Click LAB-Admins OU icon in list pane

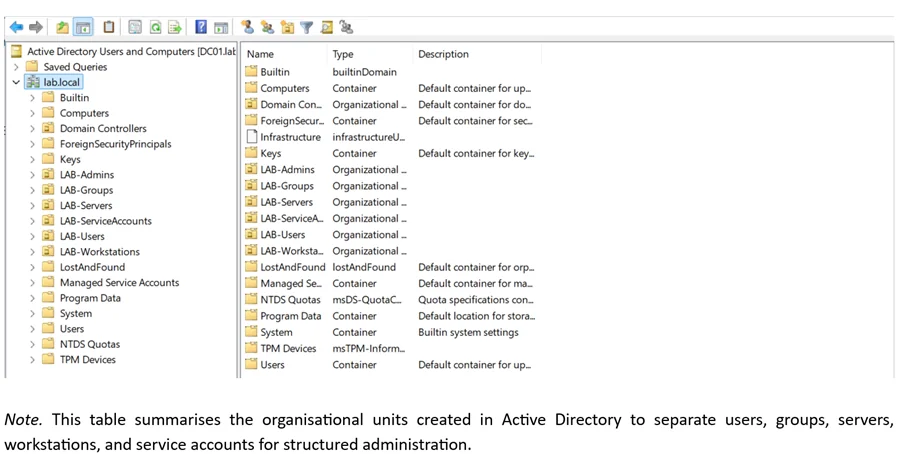251,169
